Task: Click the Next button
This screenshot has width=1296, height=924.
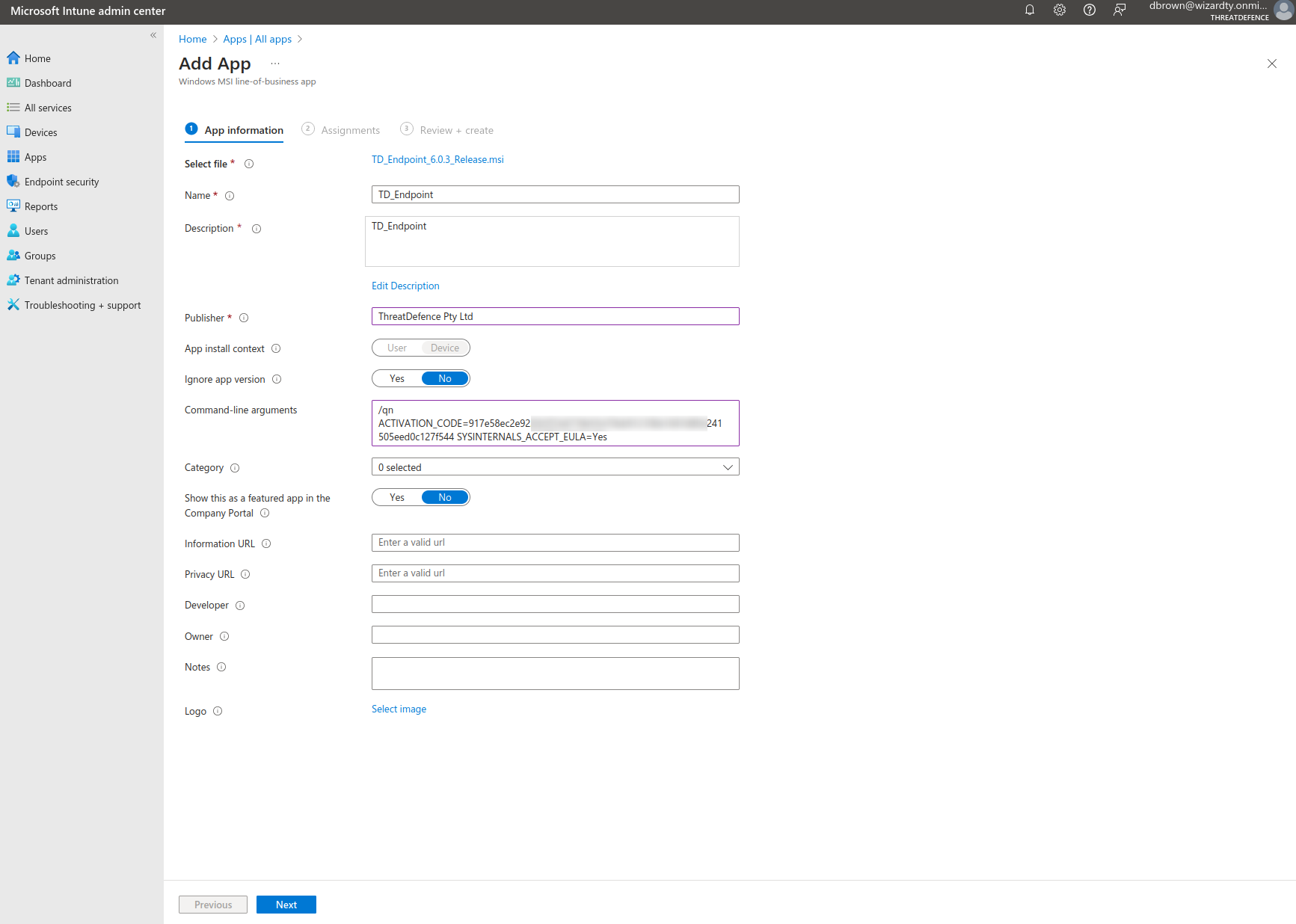Action: point(286,905)
